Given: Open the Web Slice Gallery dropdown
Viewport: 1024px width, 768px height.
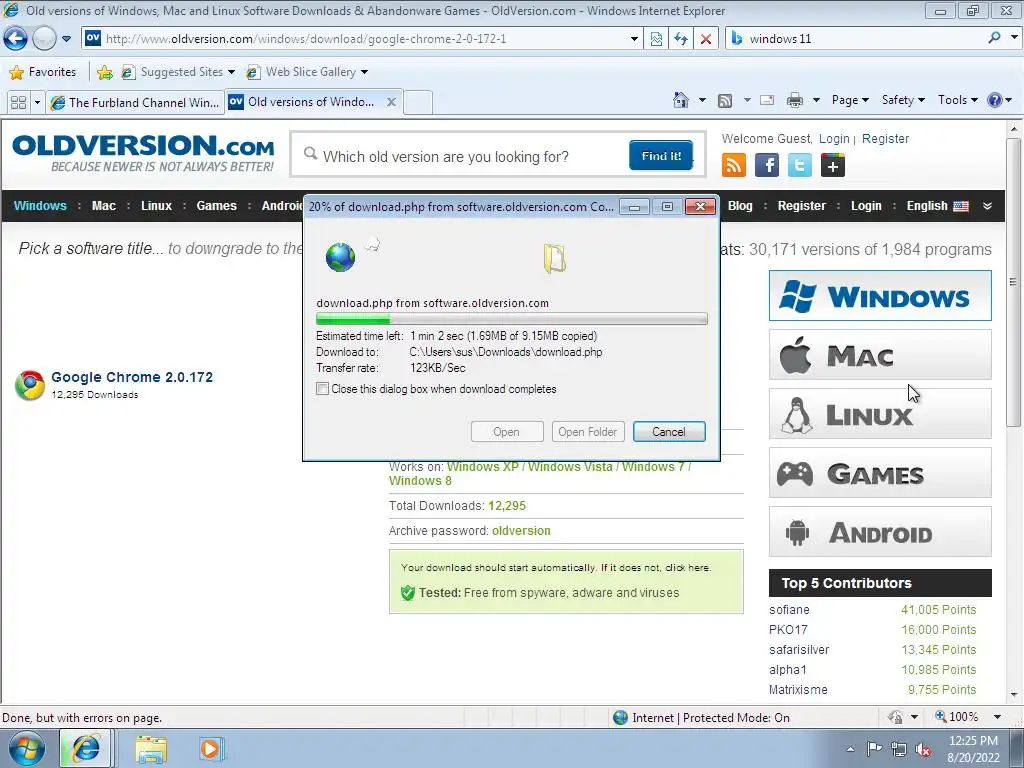Looking at the screenshot, I should tap(364, 72).
